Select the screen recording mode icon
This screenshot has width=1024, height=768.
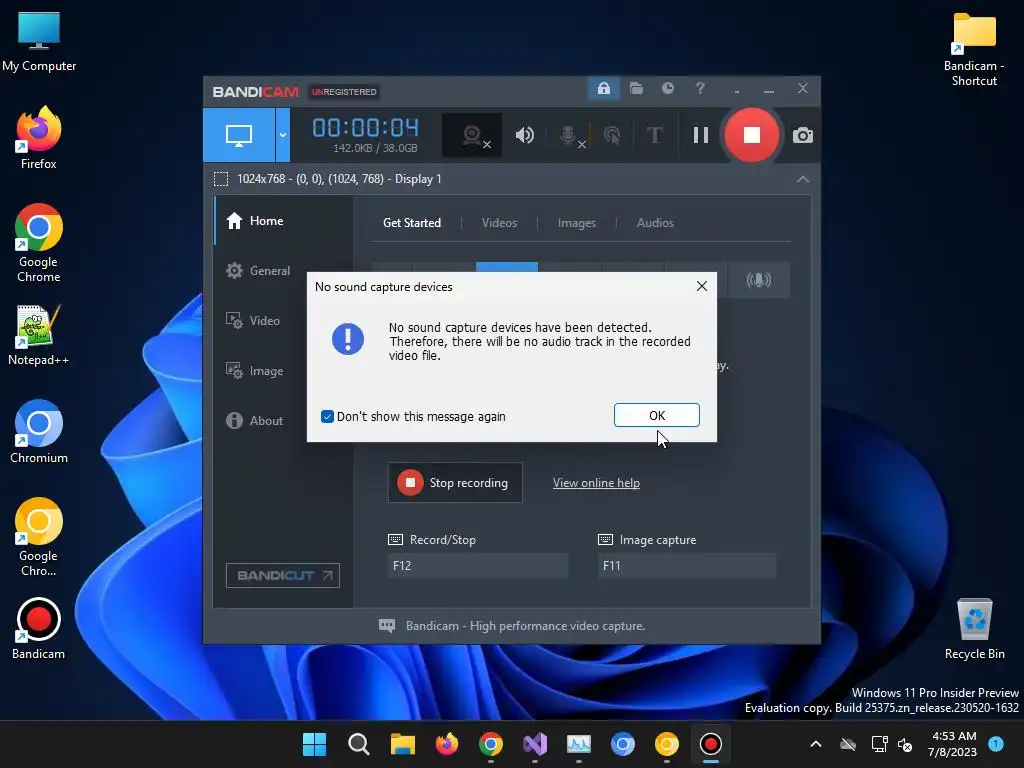pos(239,135)
